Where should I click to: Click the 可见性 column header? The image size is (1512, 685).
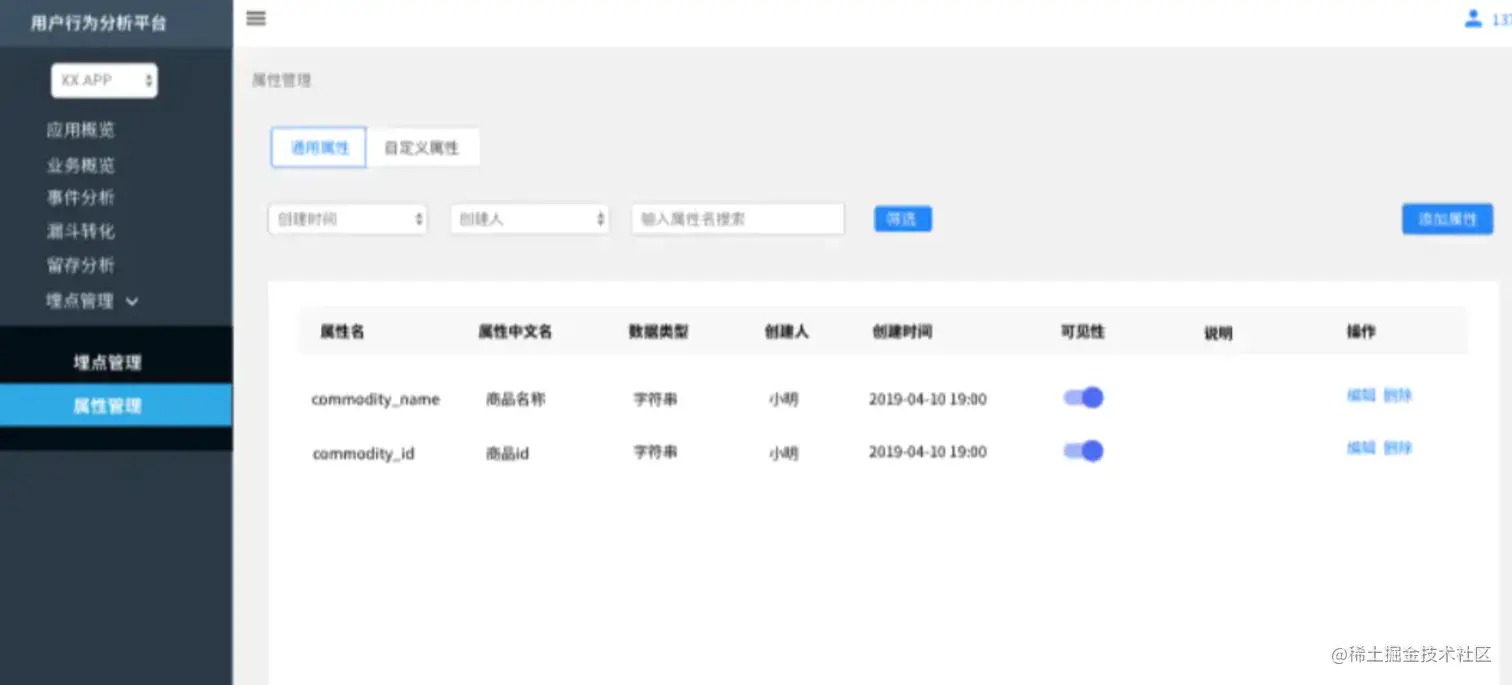1083,331
